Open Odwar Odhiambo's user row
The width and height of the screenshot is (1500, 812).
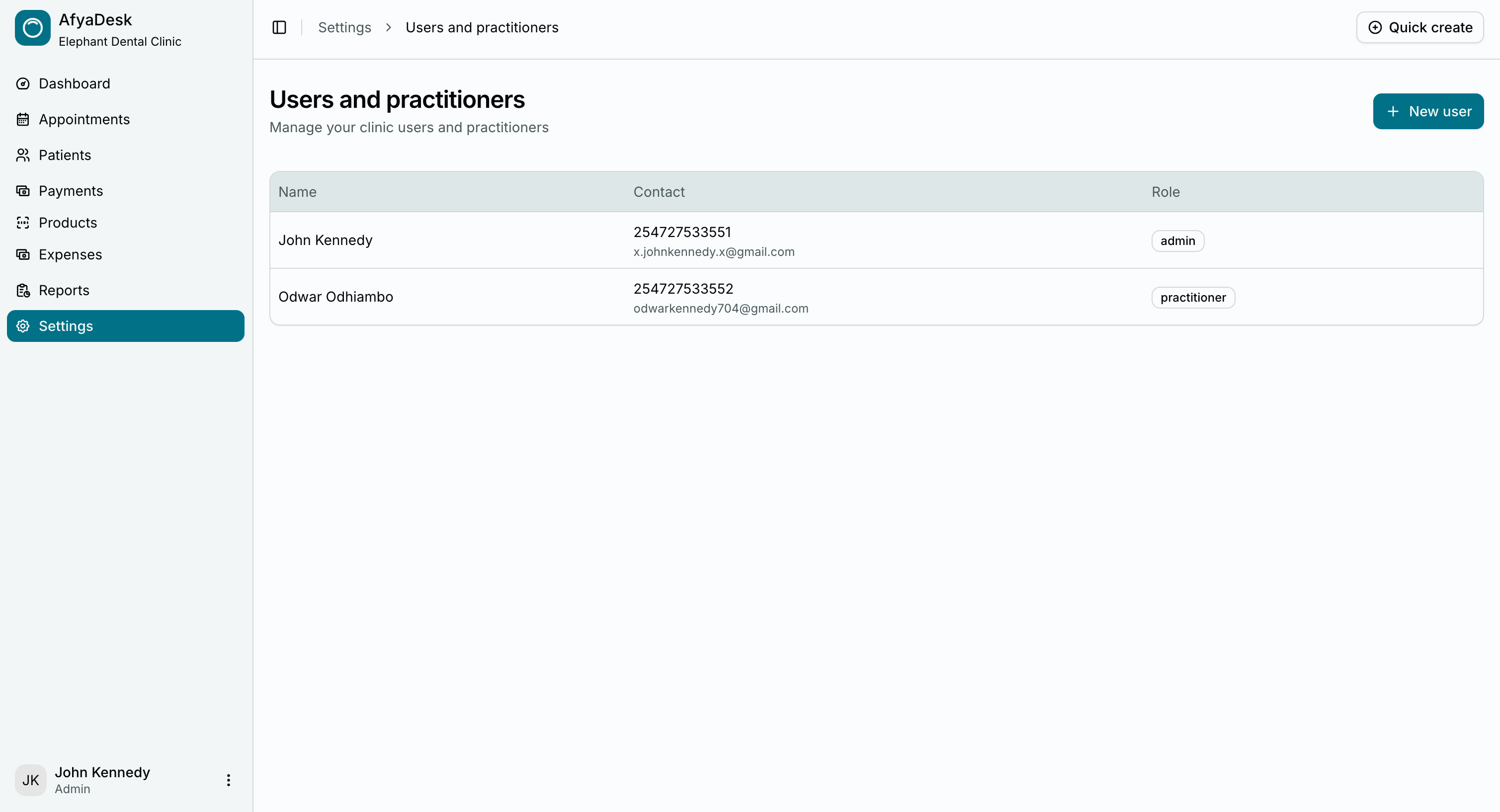(336, 297)
